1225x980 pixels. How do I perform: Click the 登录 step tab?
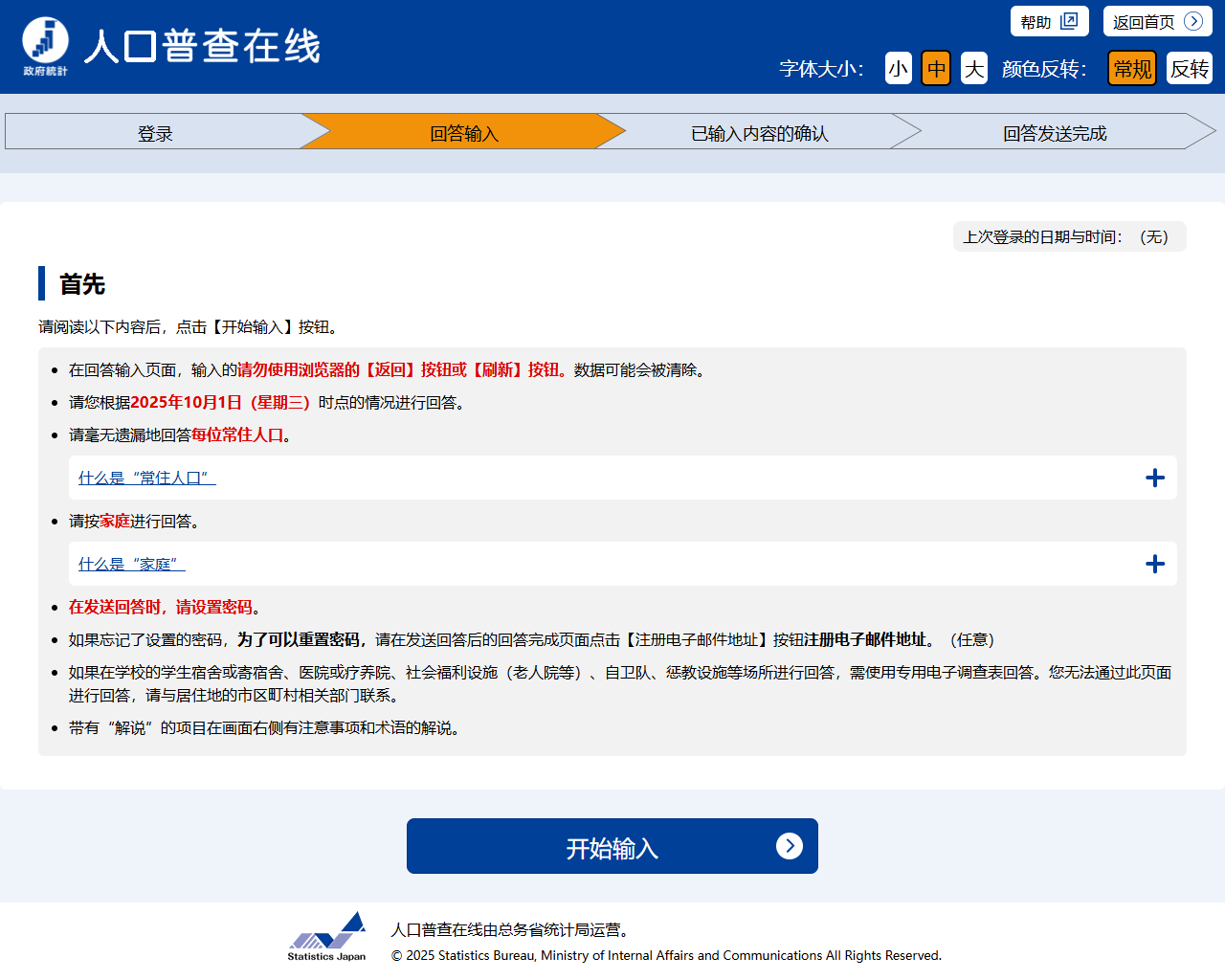click(x=155, y=133)
